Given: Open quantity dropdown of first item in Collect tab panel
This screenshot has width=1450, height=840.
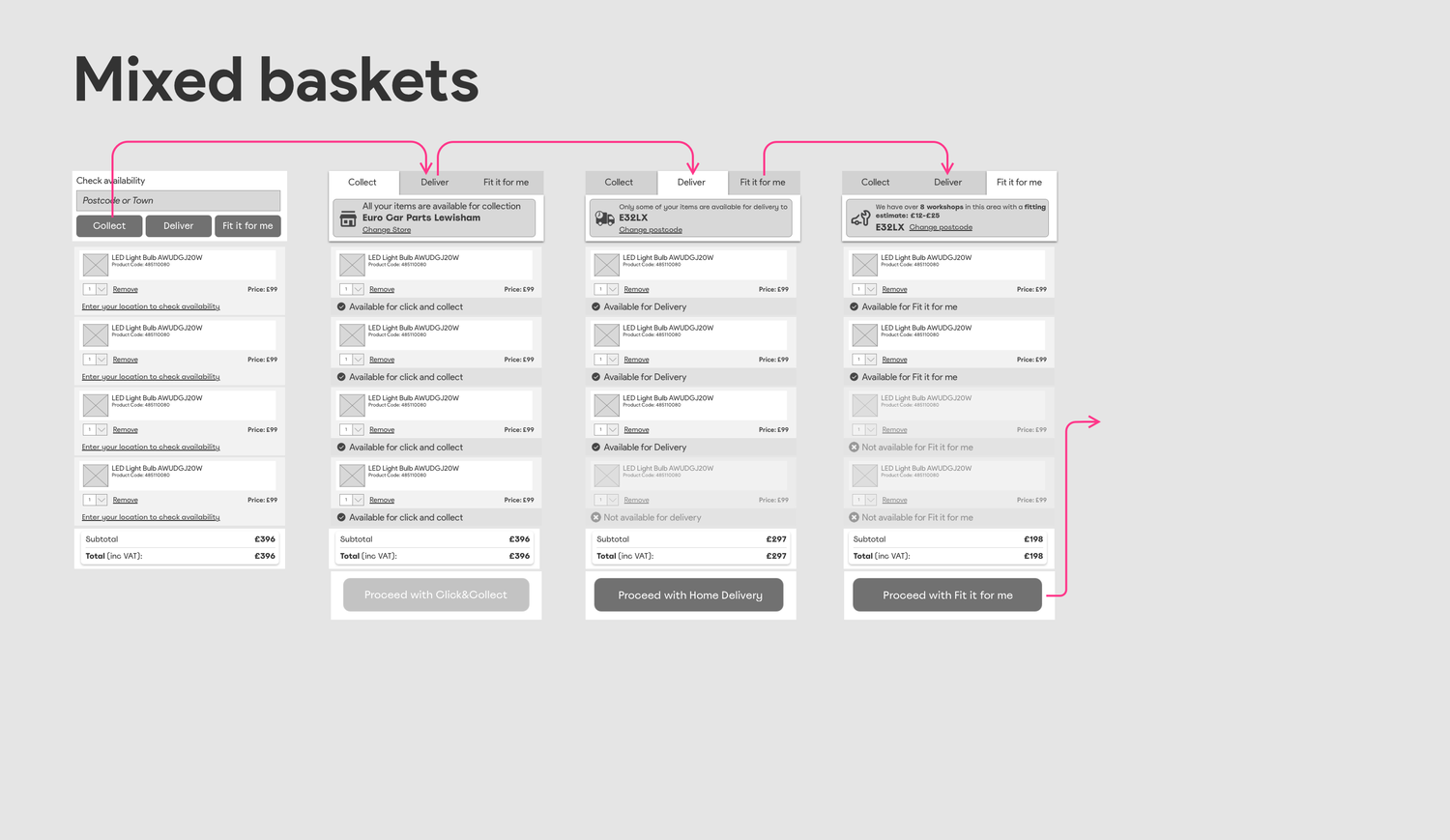Looking at the screenshot, I should pyautogui.click(x=358, y=289).
